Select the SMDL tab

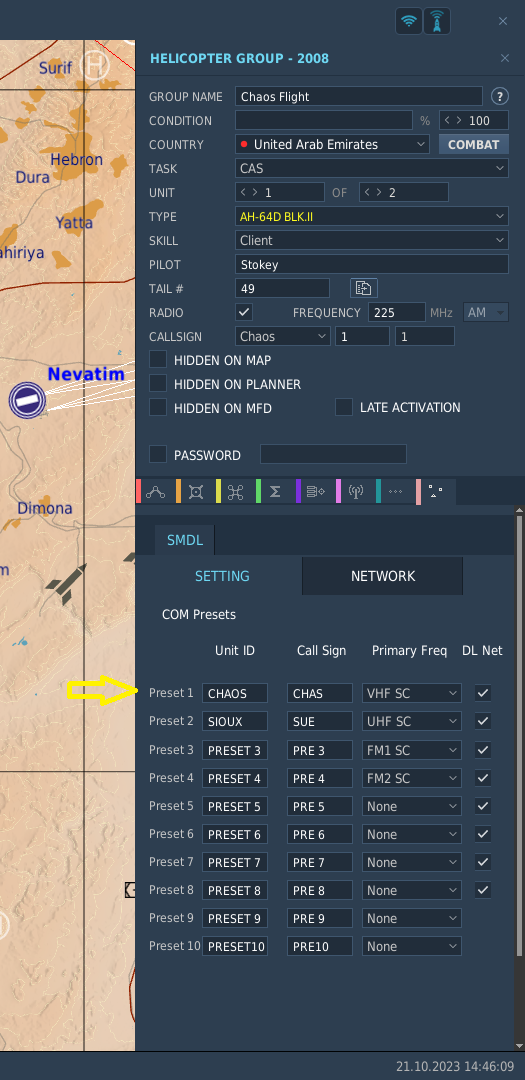pyautogui.click(x=185, y=540)
